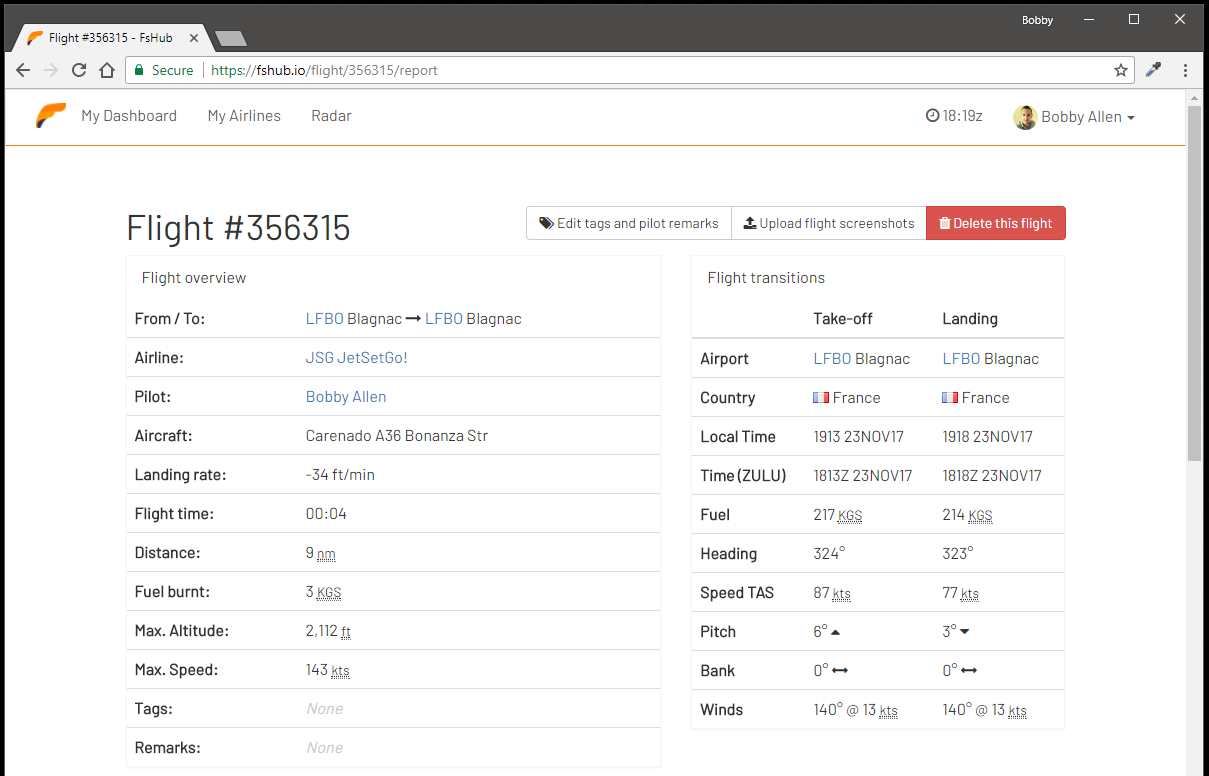The image size is (1209, 776).
Task: Go to browser home page icon
Action: pyautogui.click(x=107, y=70)
